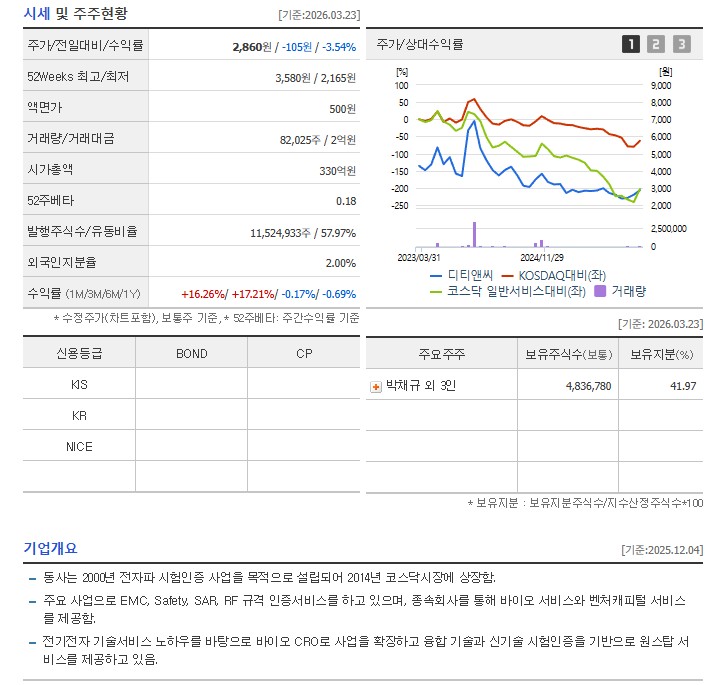Click the 2023/03/31 chart date label
The image size is (718, 685).
[419, 257]
